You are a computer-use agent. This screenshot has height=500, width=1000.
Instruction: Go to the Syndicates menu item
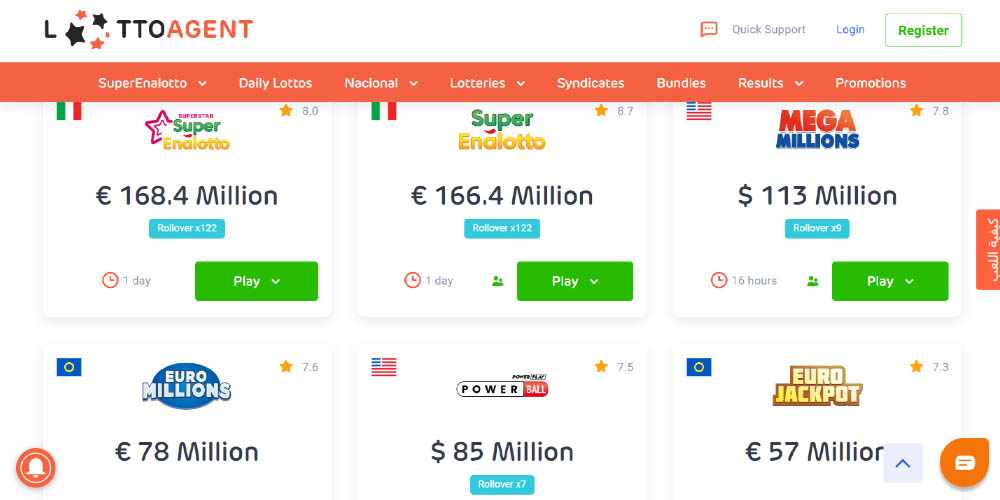point(590,83)
